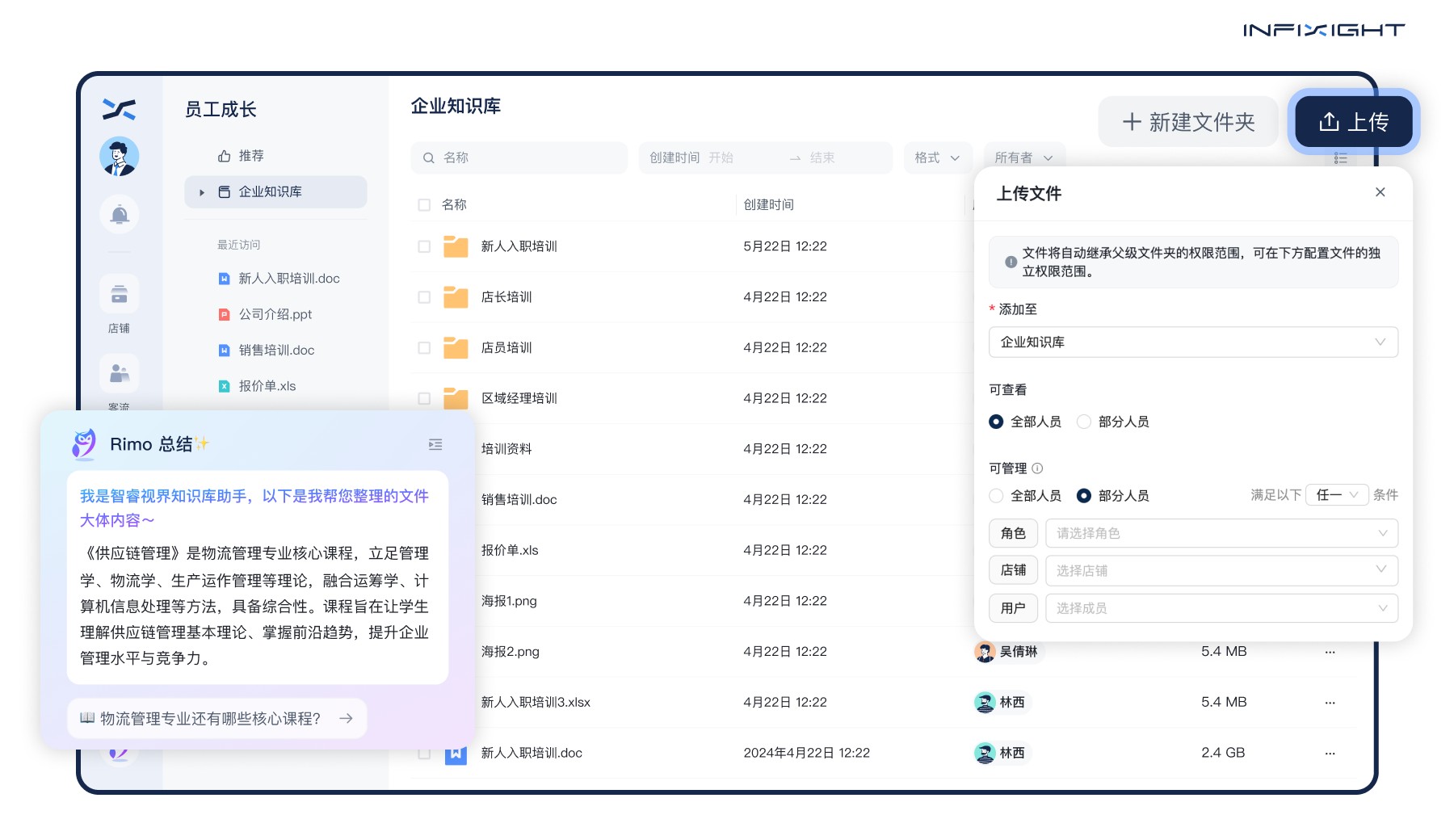
Task: Click the 物流管理专业还有哪些核心课程 suggestion
Action: coord(217,718)
